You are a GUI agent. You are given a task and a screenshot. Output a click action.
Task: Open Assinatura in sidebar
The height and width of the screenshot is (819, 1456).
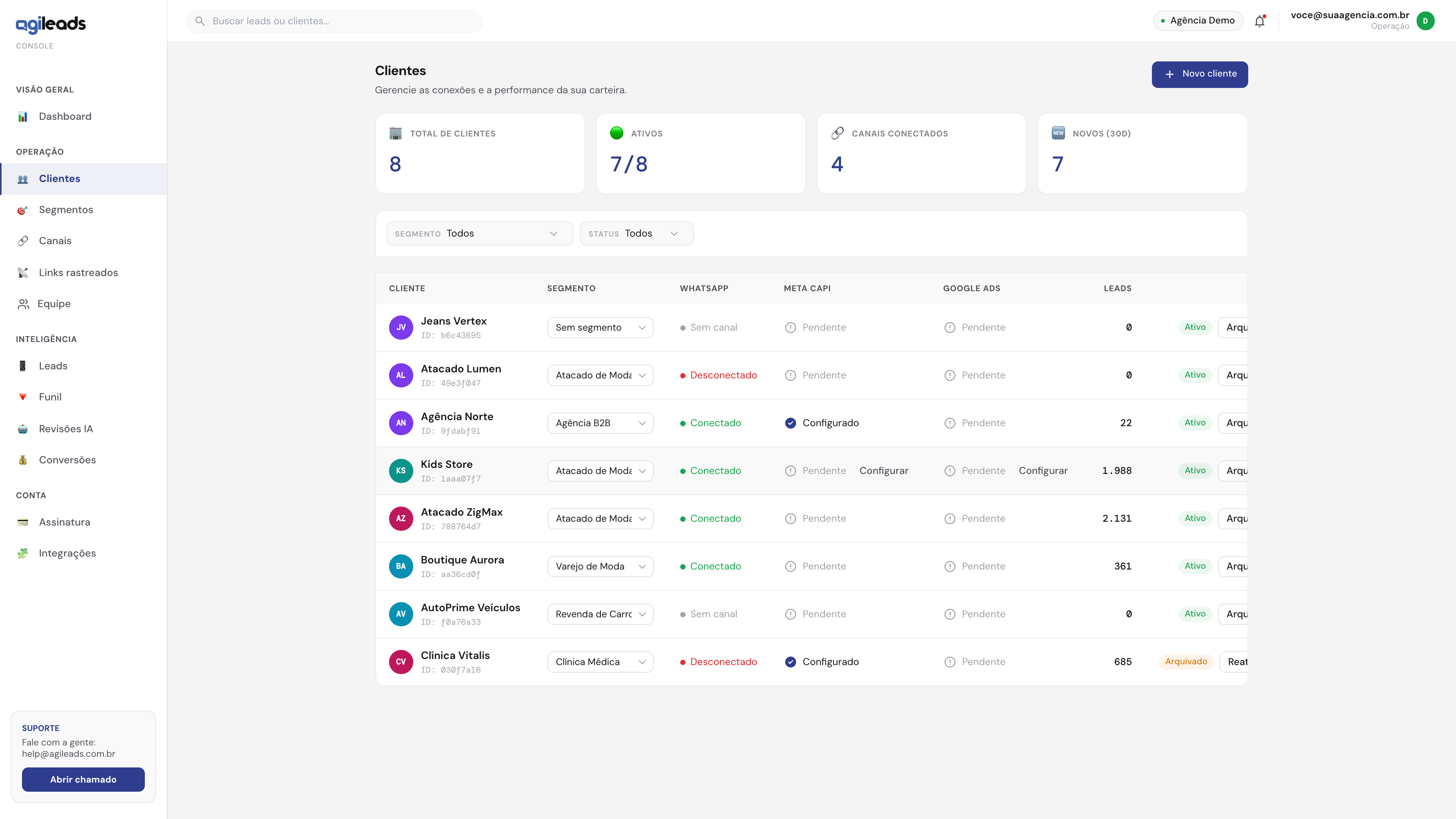pyautogui.click(x=84, y=522)
